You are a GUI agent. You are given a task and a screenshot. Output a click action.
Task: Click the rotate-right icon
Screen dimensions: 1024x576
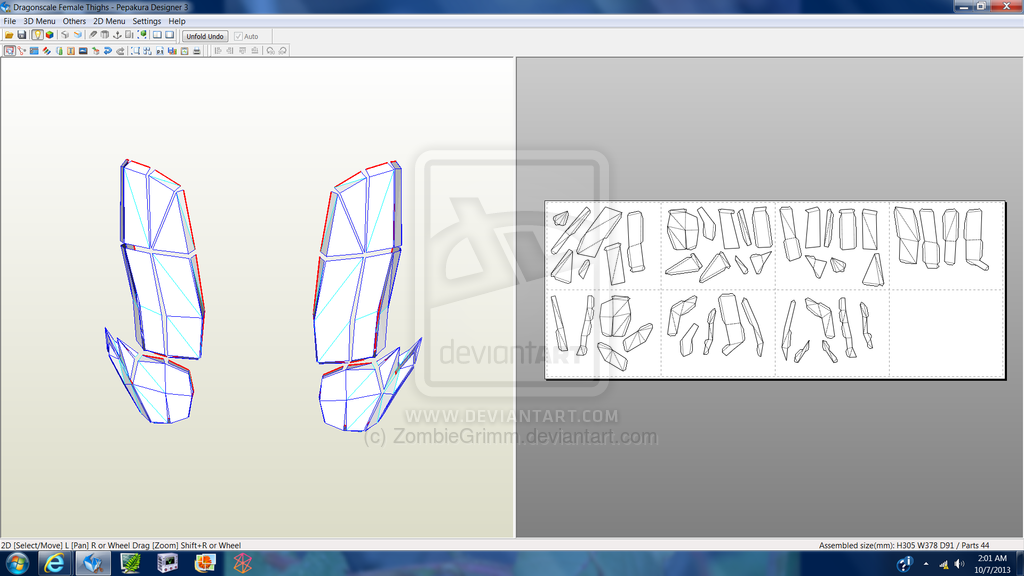(283, 50)
